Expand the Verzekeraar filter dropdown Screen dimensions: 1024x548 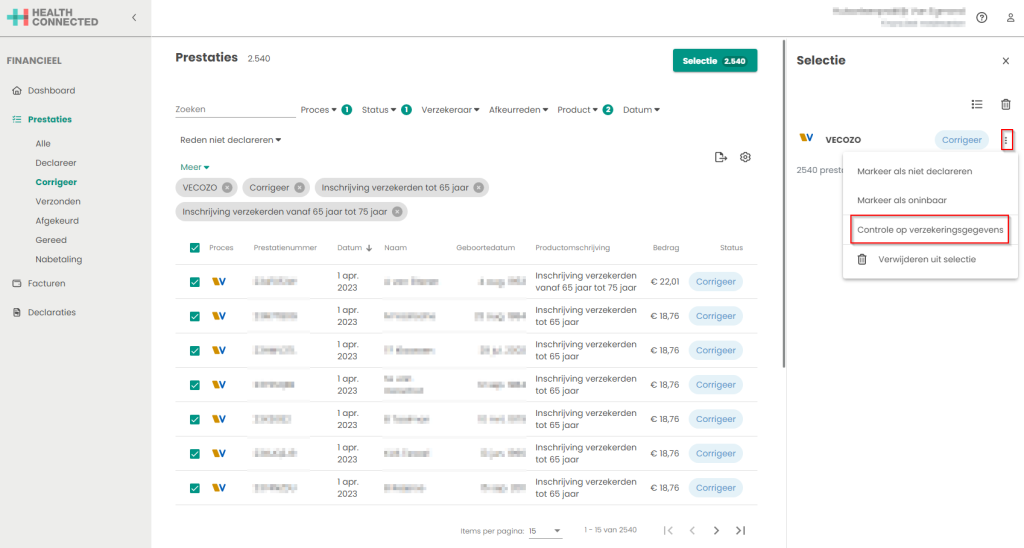450,110
